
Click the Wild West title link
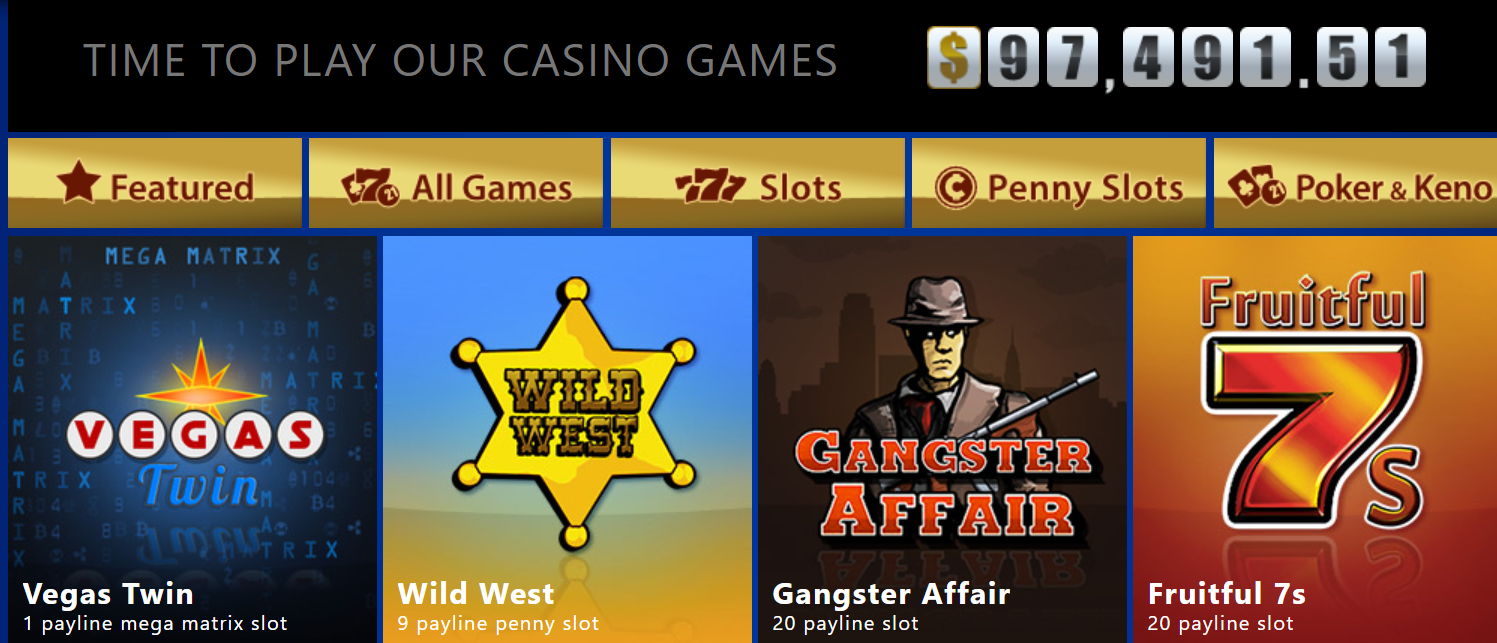click(476, 594)
